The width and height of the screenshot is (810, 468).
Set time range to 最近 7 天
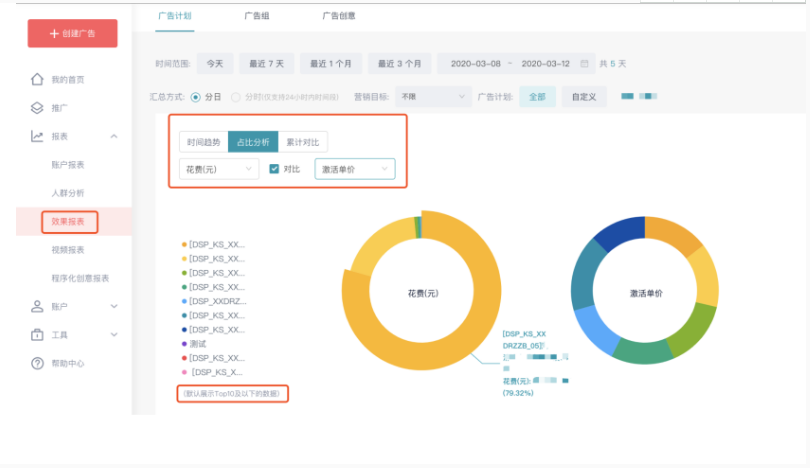point(267,64)
